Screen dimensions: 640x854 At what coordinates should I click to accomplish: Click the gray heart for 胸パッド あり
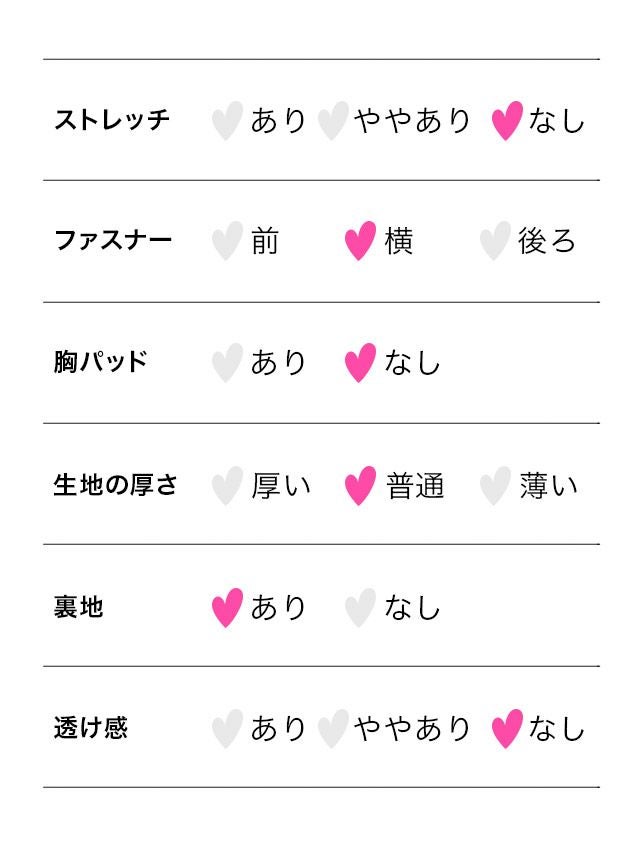[x=227, y=363]
